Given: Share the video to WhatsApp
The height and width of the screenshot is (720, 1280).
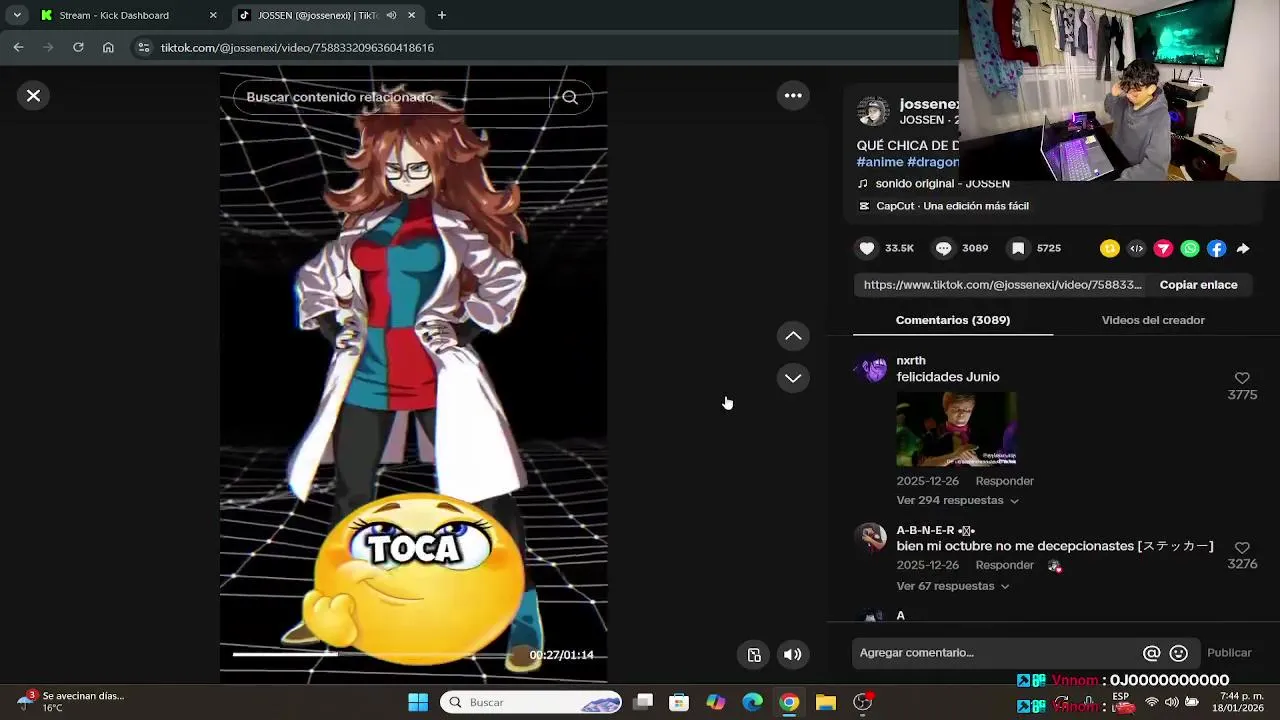Looking at the screenshot, I should (1190, 249).
